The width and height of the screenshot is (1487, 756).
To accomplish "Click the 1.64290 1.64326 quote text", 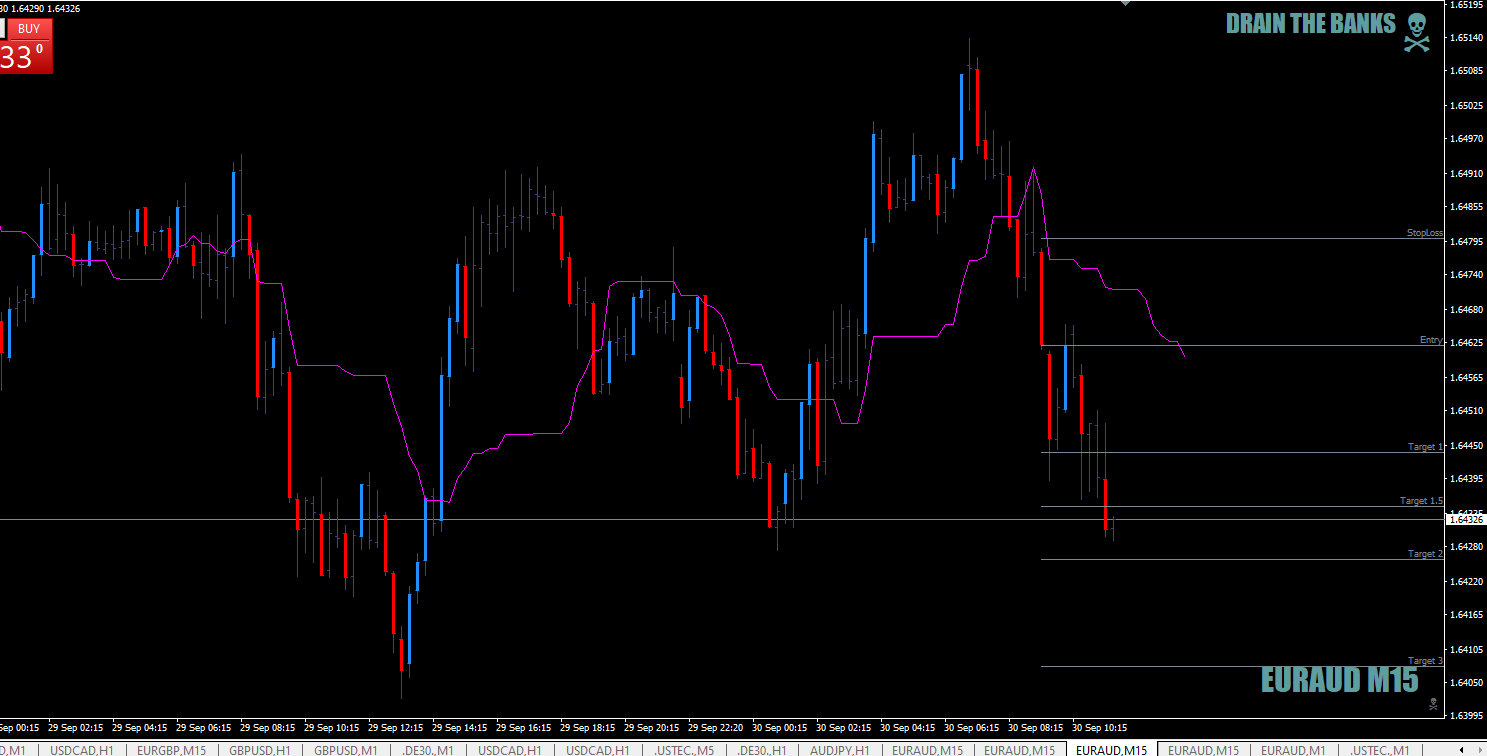I will point(46,8).
